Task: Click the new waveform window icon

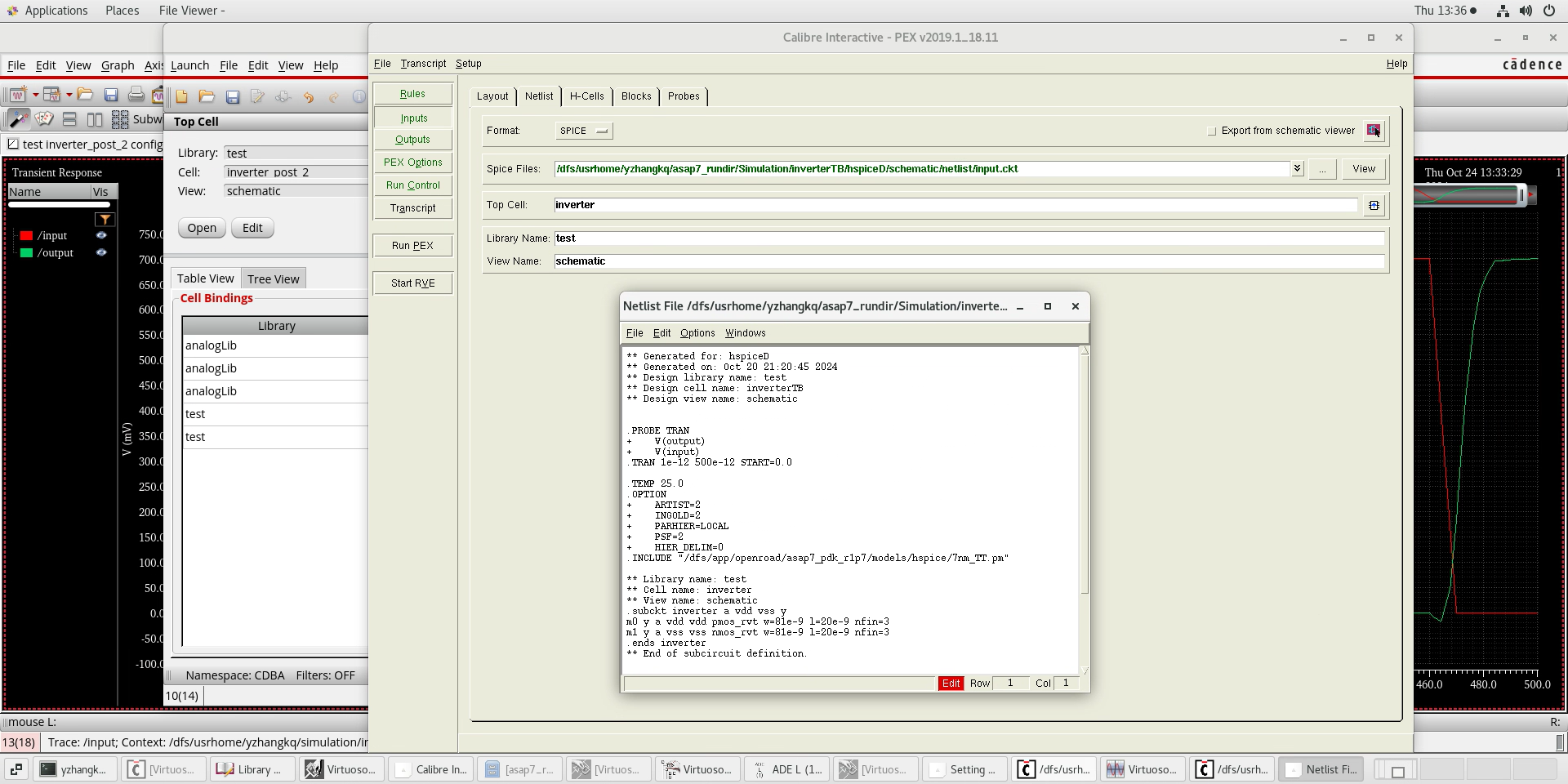Action: 18,95
